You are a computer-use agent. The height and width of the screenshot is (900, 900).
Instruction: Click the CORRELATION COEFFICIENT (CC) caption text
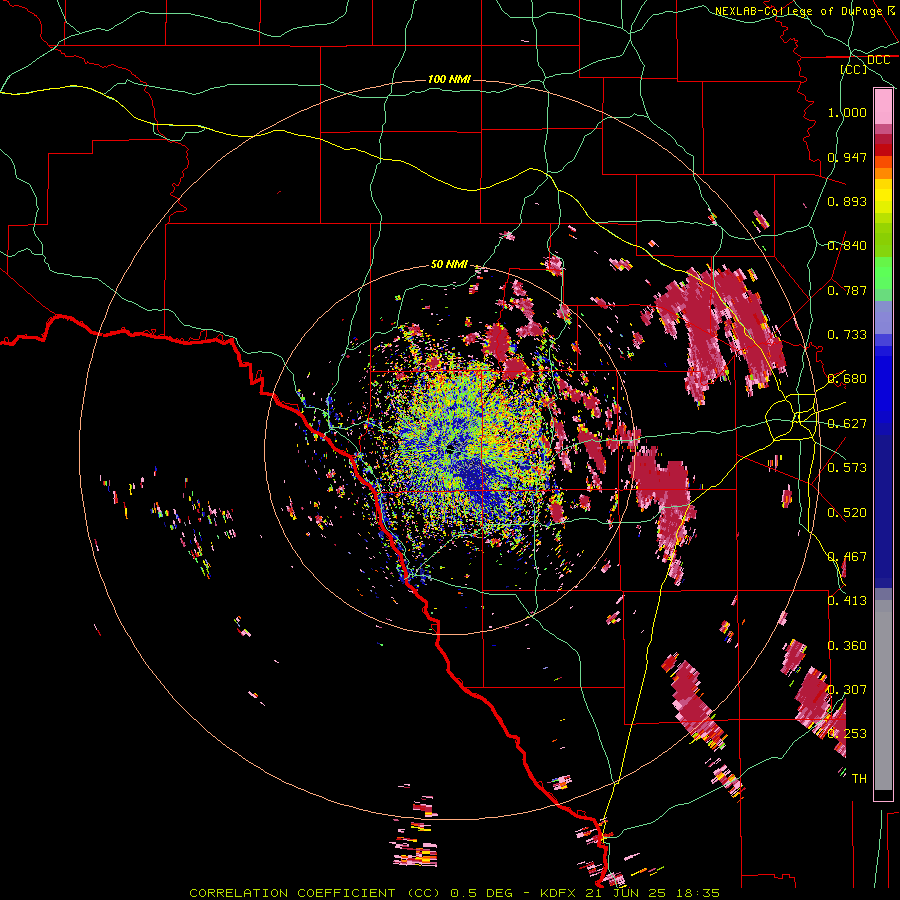315,893
